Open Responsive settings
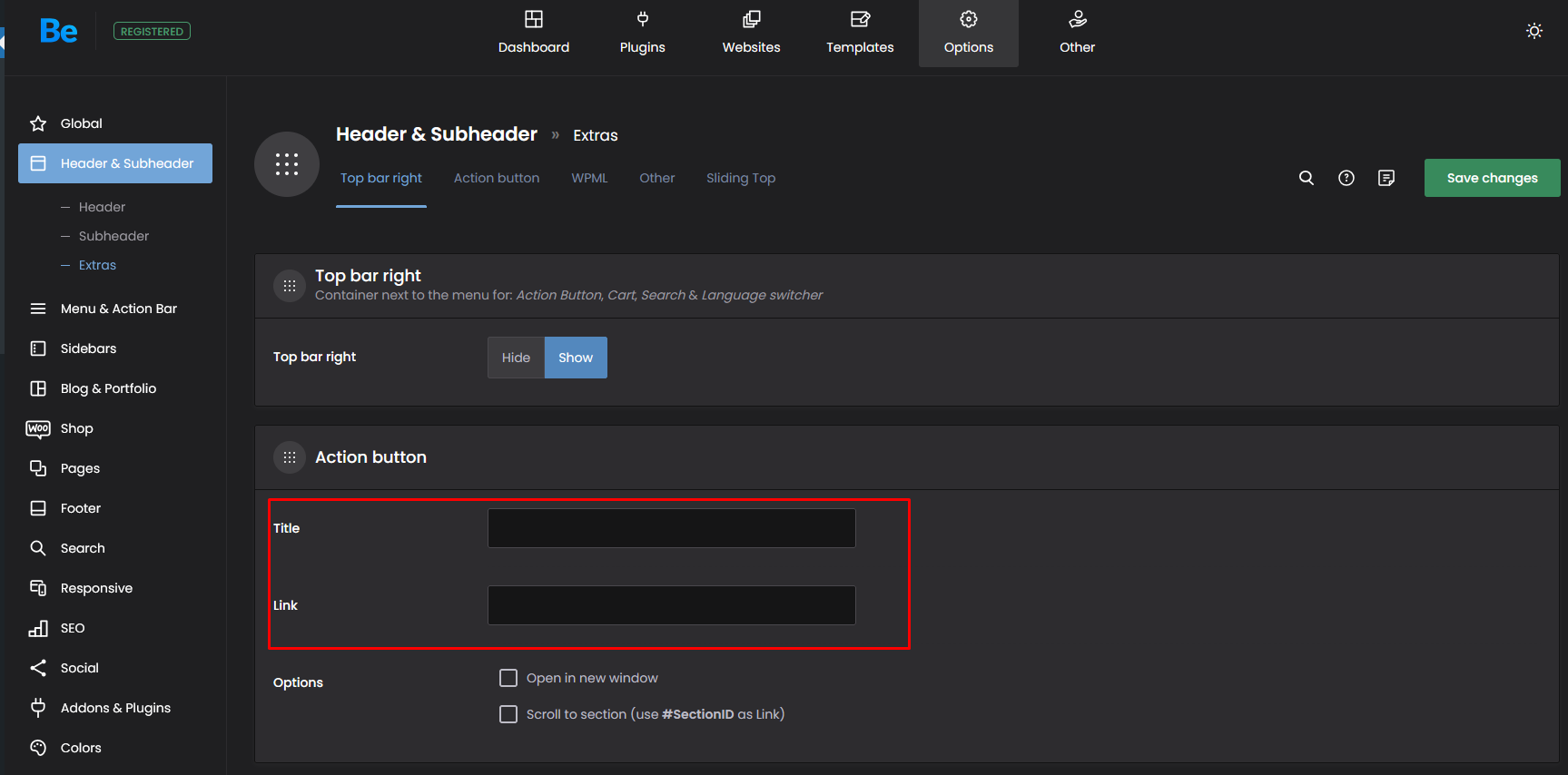1568x775 pixels. click(x=115, y=588)
